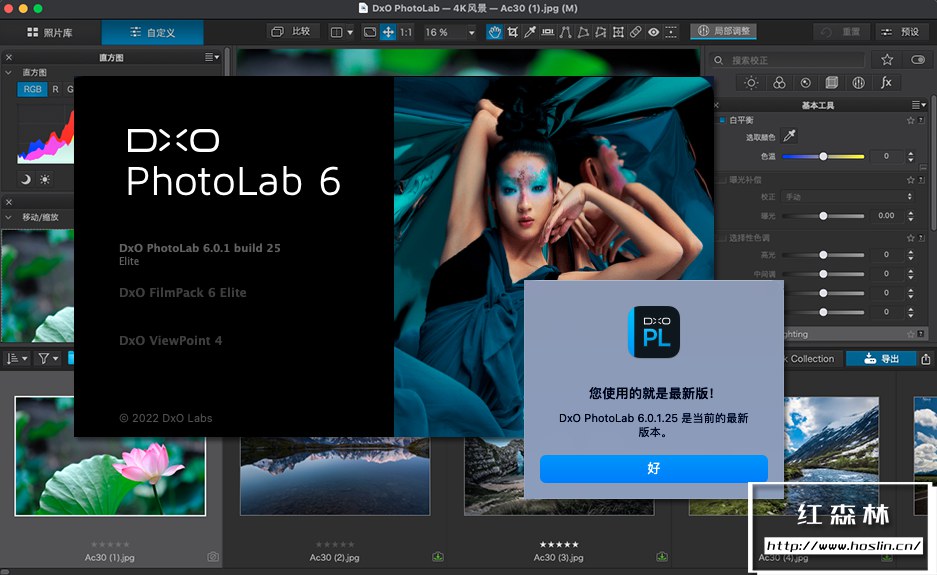The width and height of the screenshot is (937, 575).
Task: Open the Light corrections palette icon
Action: coord(751,83)
